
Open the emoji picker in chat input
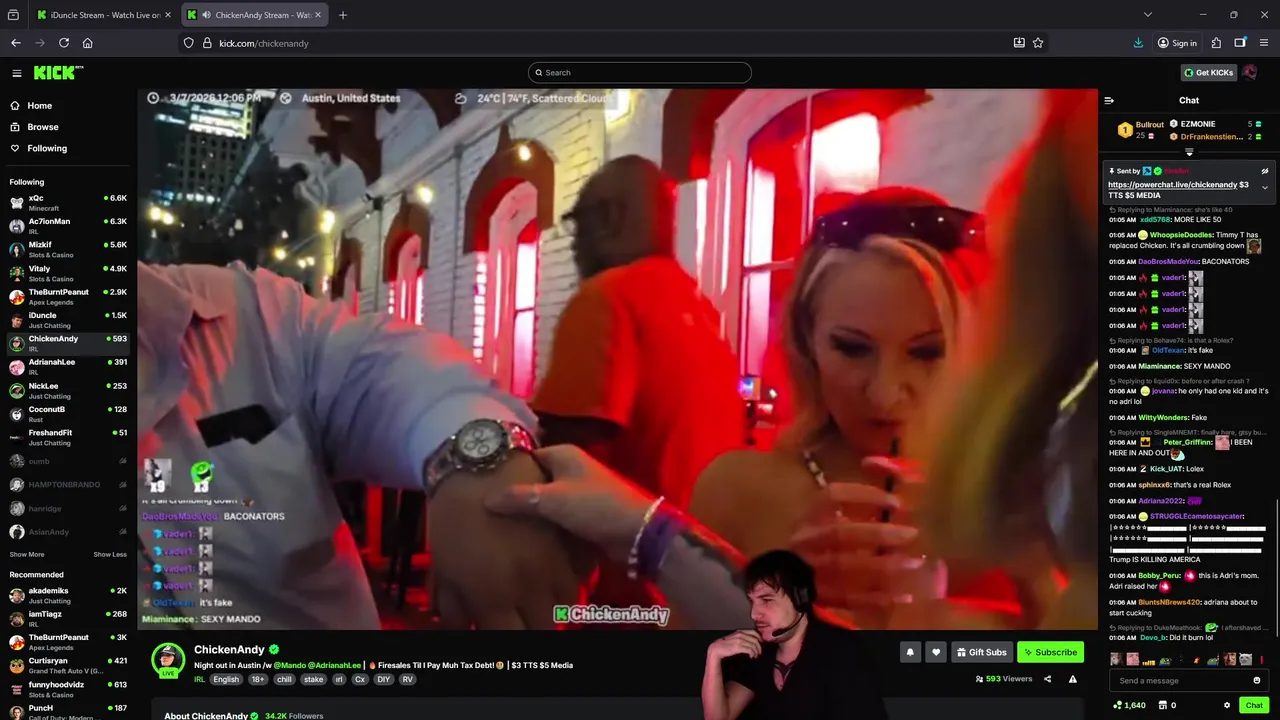[x=1257, y=681]
